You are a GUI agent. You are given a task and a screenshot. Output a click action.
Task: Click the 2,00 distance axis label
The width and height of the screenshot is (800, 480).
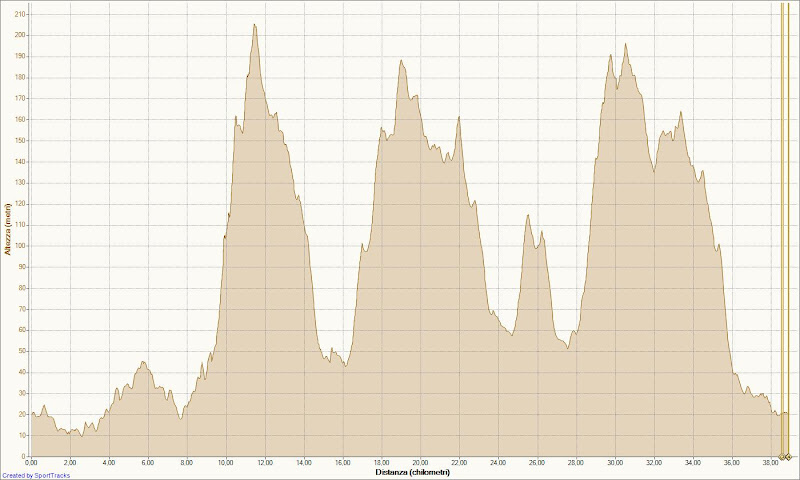[x=70, y=463]
